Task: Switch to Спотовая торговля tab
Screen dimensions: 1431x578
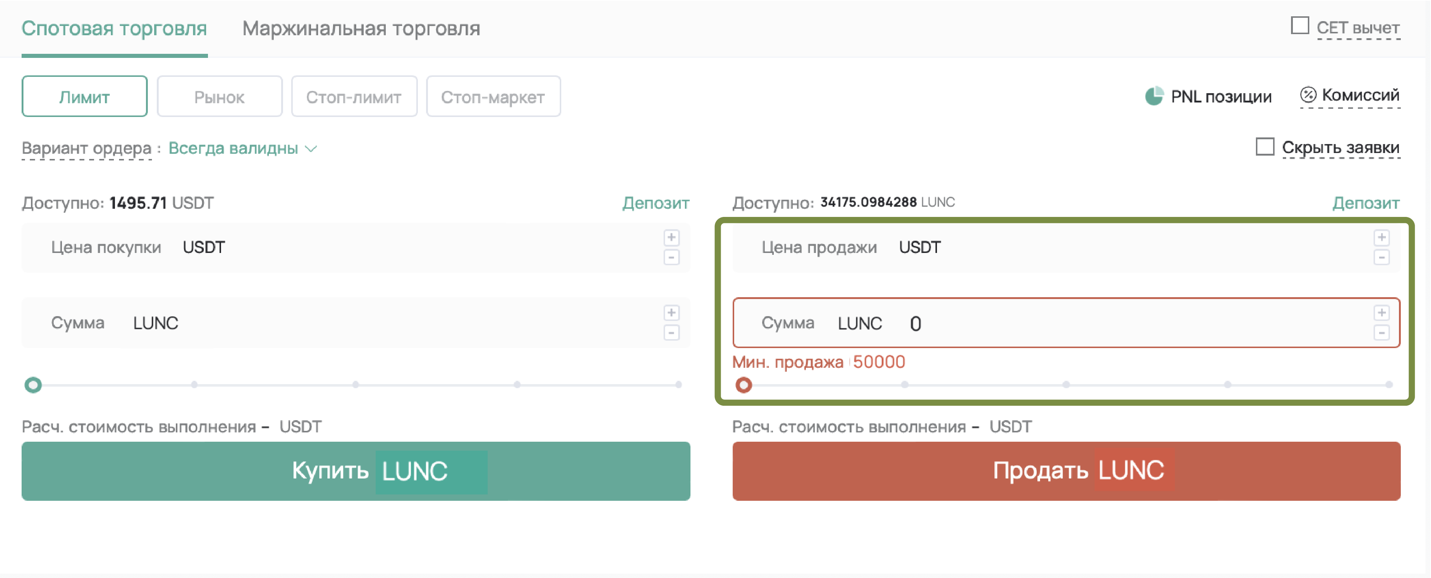Action: click(x=114, y=28)
